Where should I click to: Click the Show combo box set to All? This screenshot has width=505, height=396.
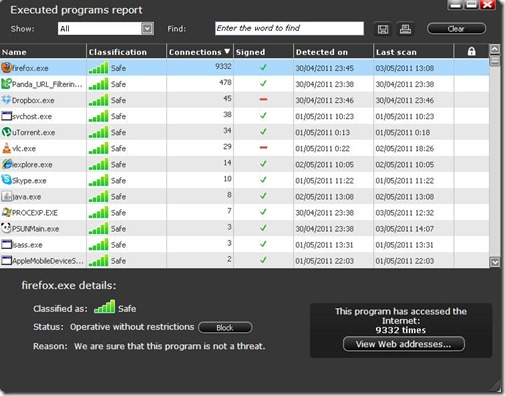click(x=106, y=29)
